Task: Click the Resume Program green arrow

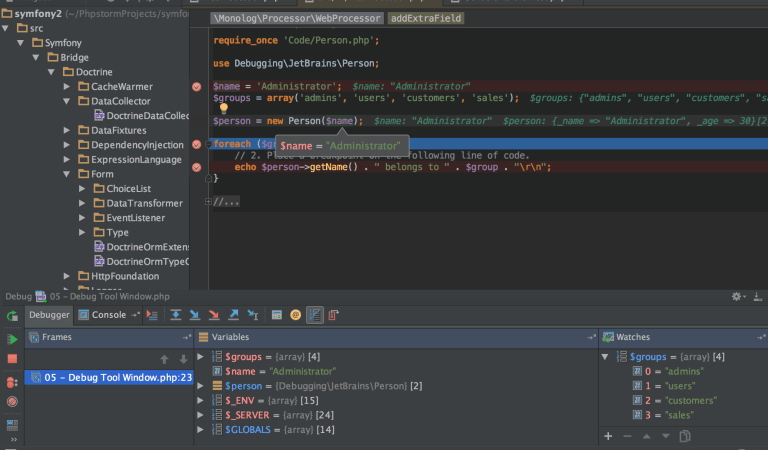Action: (x=12, y=339)
